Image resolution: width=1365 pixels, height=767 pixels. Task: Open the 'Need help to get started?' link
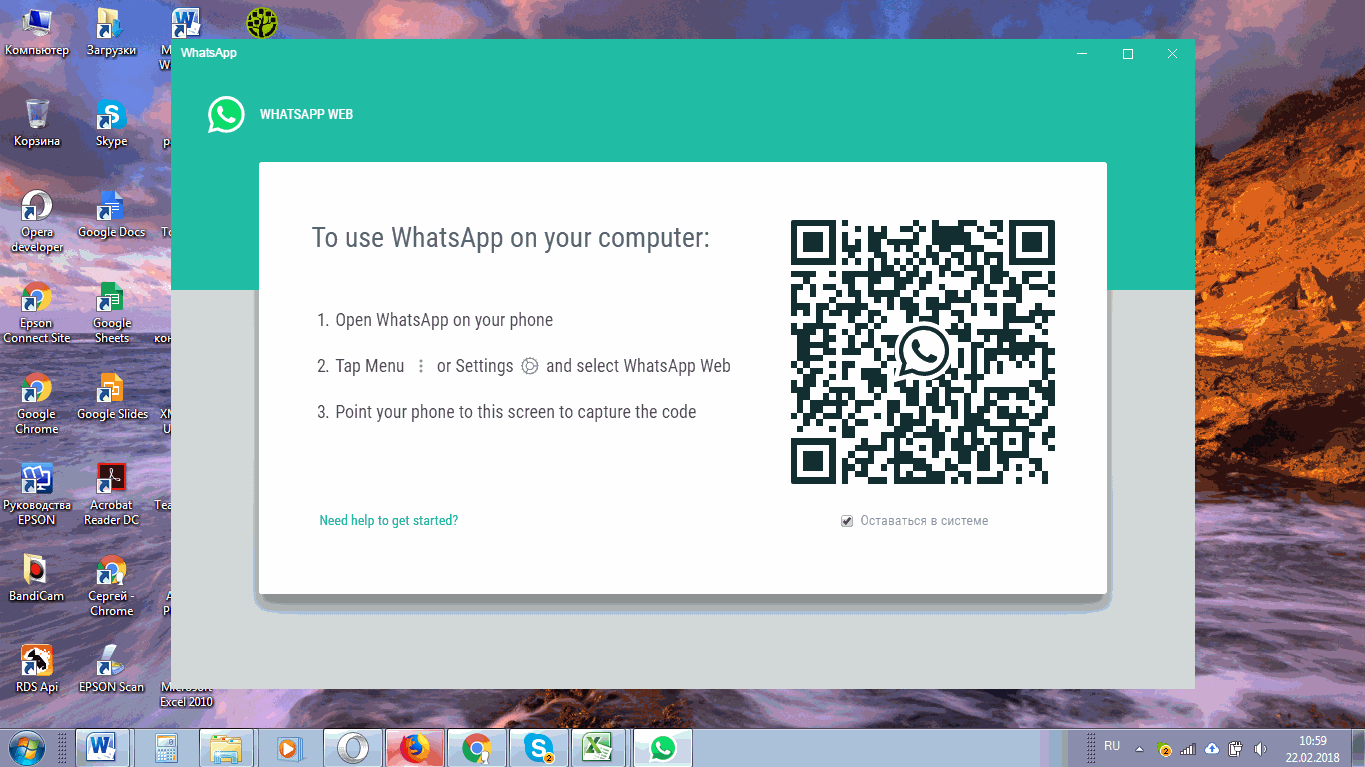pos(388,521)
